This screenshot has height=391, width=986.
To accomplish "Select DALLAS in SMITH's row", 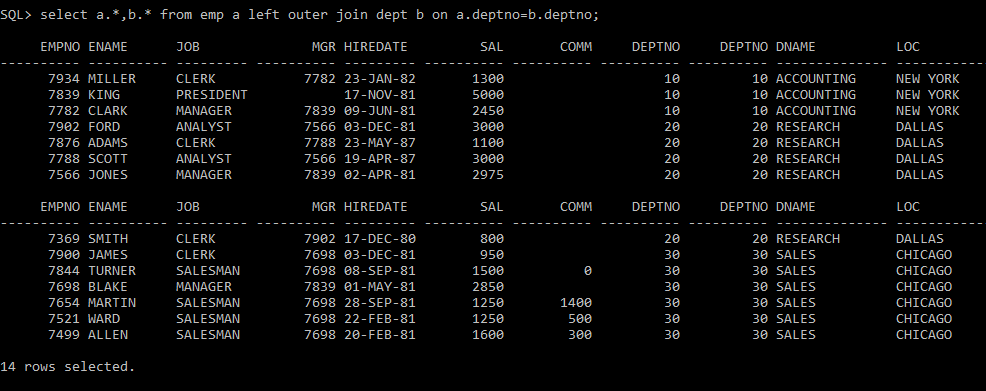I will (920, 239).
